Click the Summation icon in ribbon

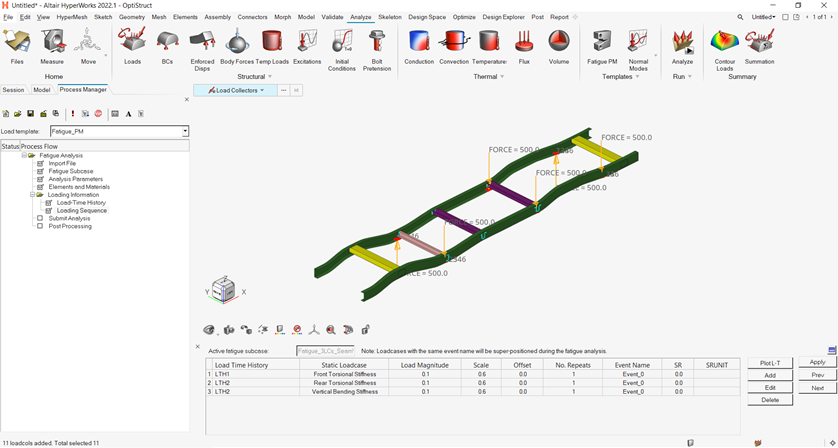(759, 45)
